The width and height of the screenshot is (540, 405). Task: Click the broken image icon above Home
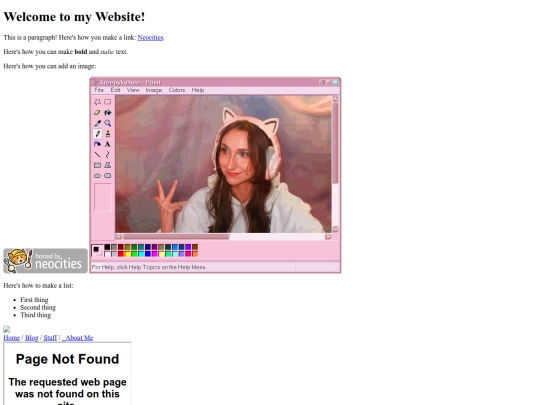tap(7, 329)
